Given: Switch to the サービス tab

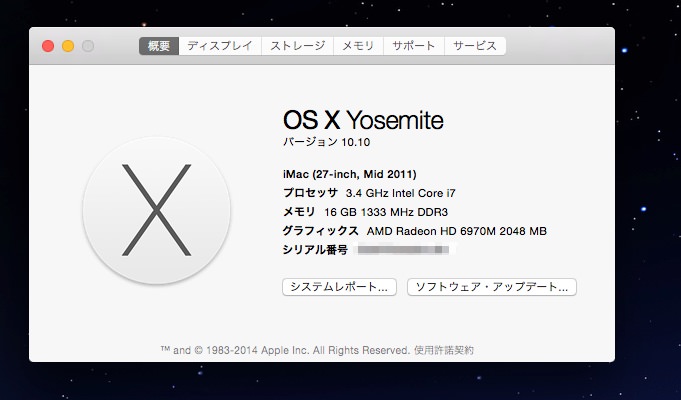Looking at the screenshot, I should 475,46.
